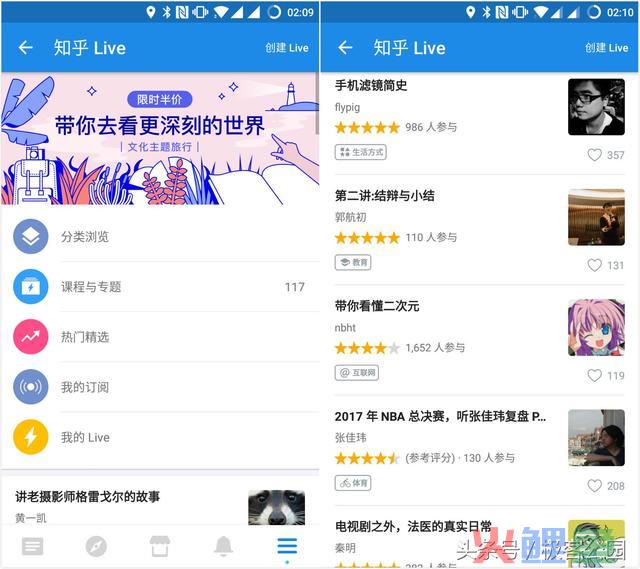Open 课程与专题 courses icon
This screenshot has width=640, height=569.
pos(31,287)
